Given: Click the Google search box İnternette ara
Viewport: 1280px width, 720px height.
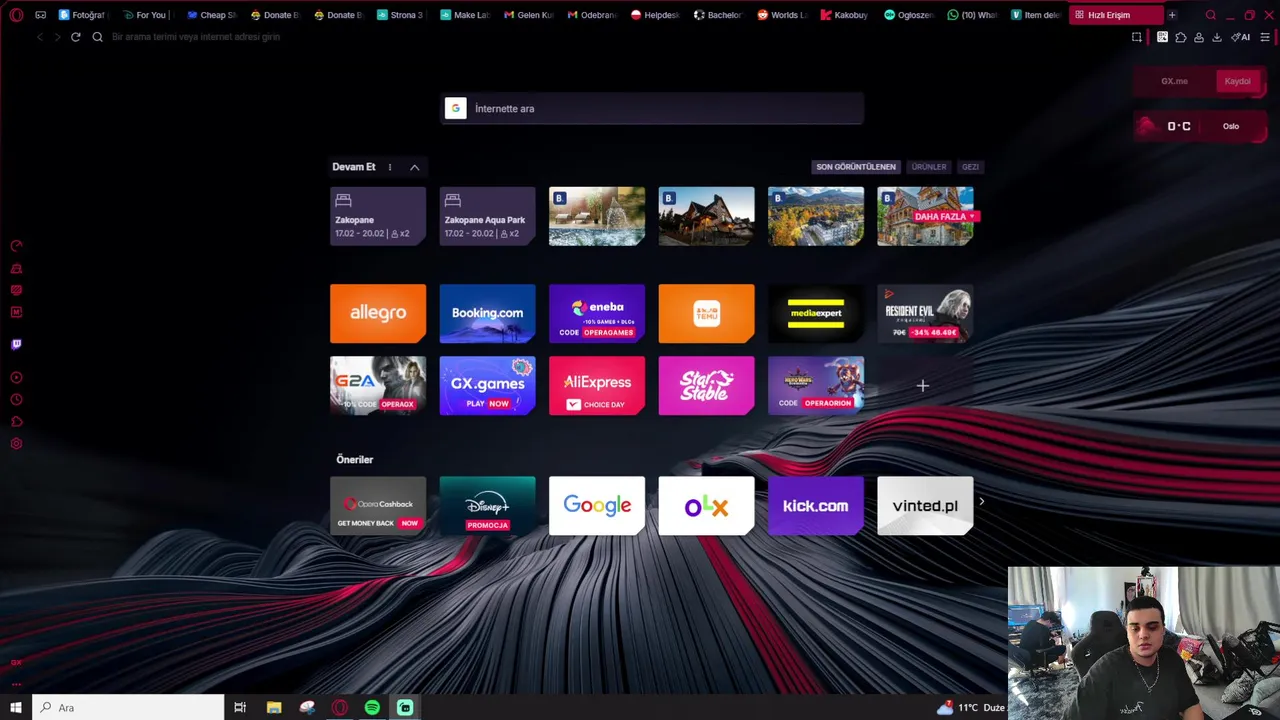Looking at the screenshot, I should pyautogui.click(x=652, y=108).
